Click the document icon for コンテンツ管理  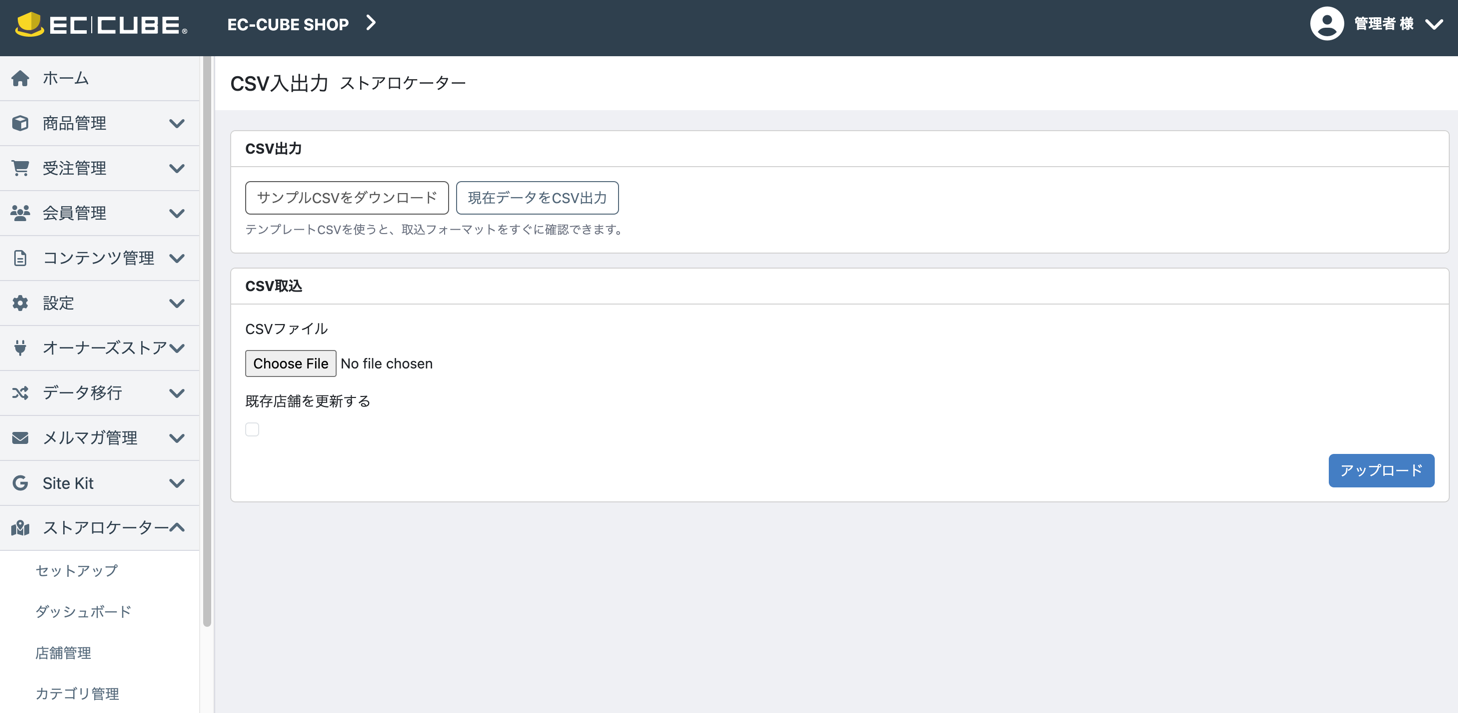click(20, 258)
